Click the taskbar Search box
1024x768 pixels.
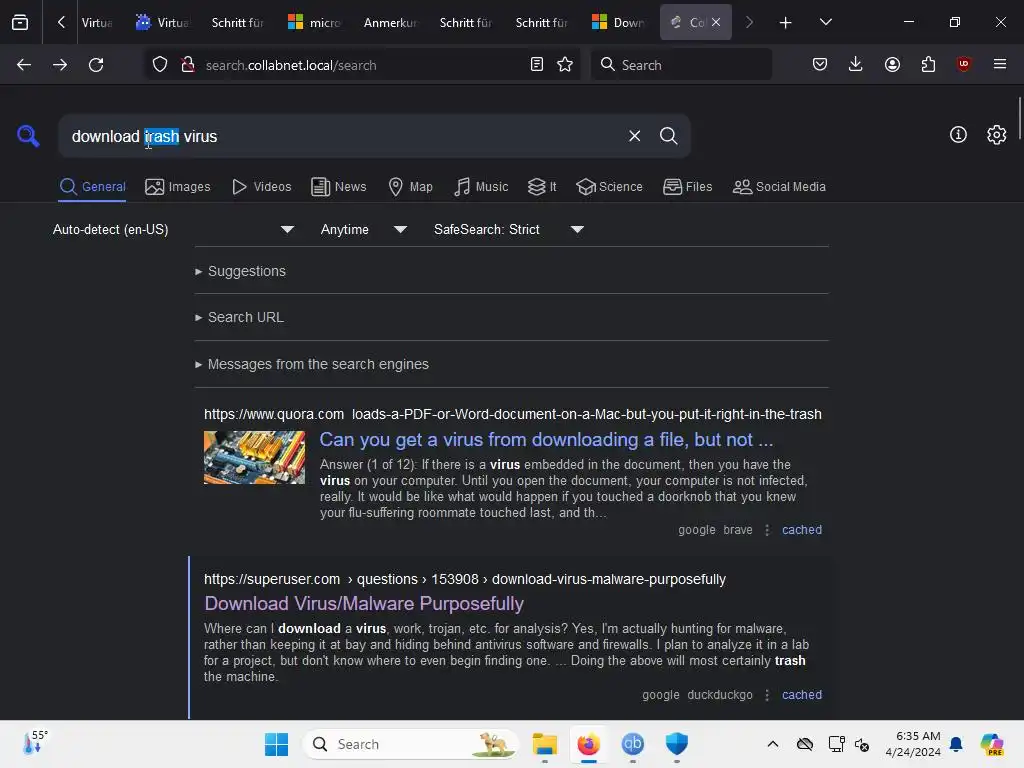tap(411, 744)
